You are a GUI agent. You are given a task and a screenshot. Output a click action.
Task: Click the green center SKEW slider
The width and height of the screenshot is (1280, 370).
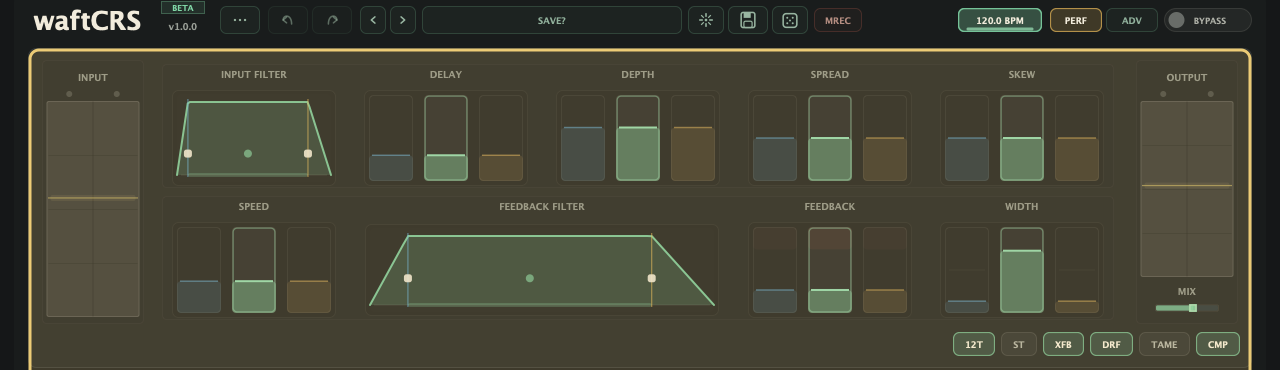tap(1022, 138)
